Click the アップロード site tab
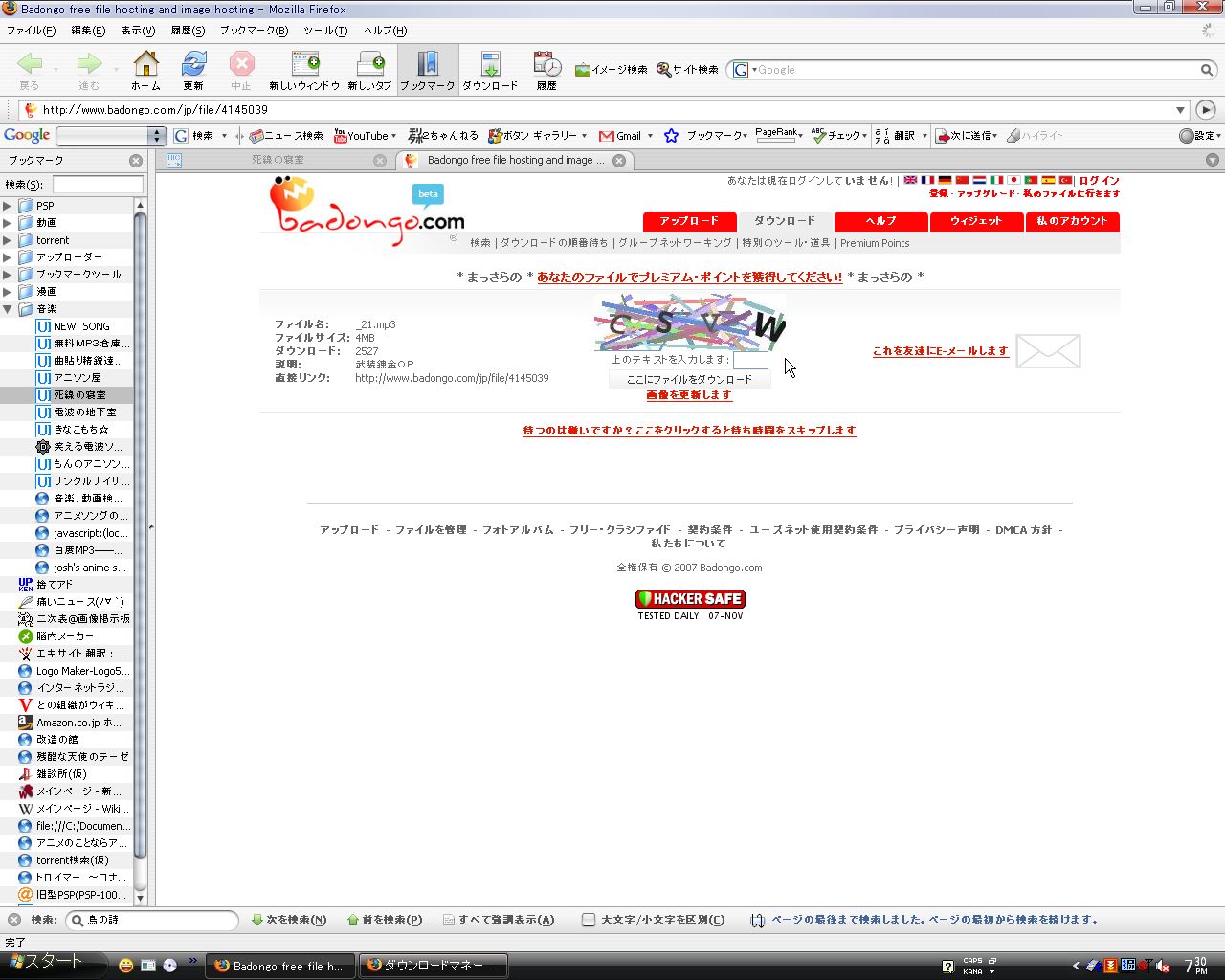 click(x=689, y=221)
